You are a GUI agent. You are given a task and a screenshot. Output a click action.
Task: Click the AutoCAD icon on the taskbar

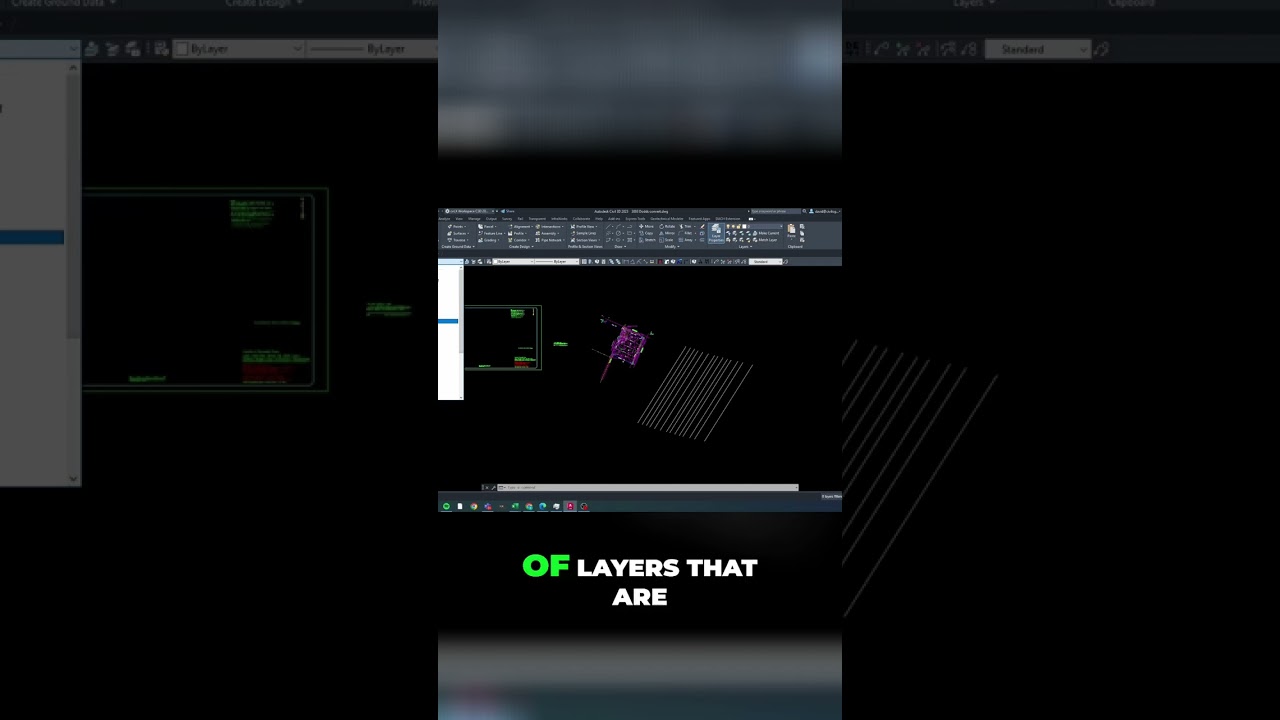click(570, 506)
